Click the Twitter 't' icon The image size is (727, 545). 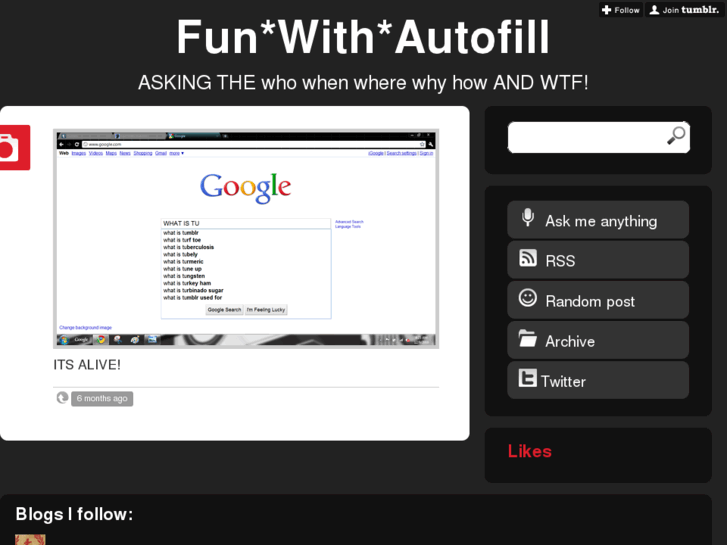pyautogui.click(x=528, y=378)
